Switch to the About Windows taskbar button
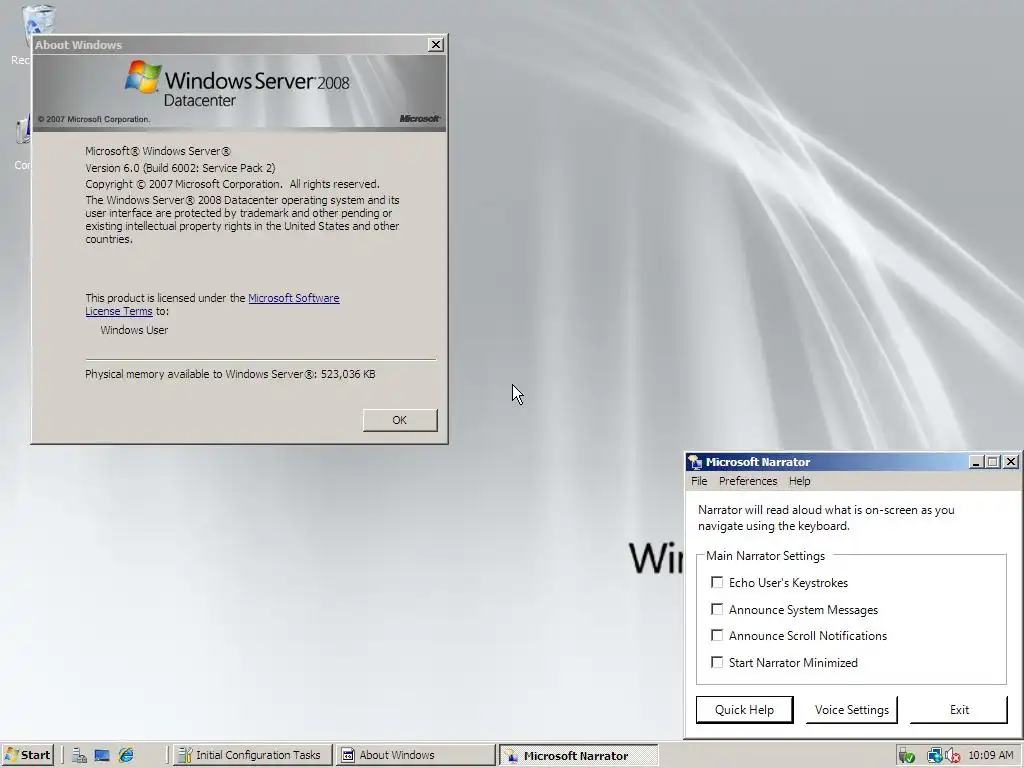Image resolution: width=1024 pixels, height=768 pixels. tap(415, 756)
